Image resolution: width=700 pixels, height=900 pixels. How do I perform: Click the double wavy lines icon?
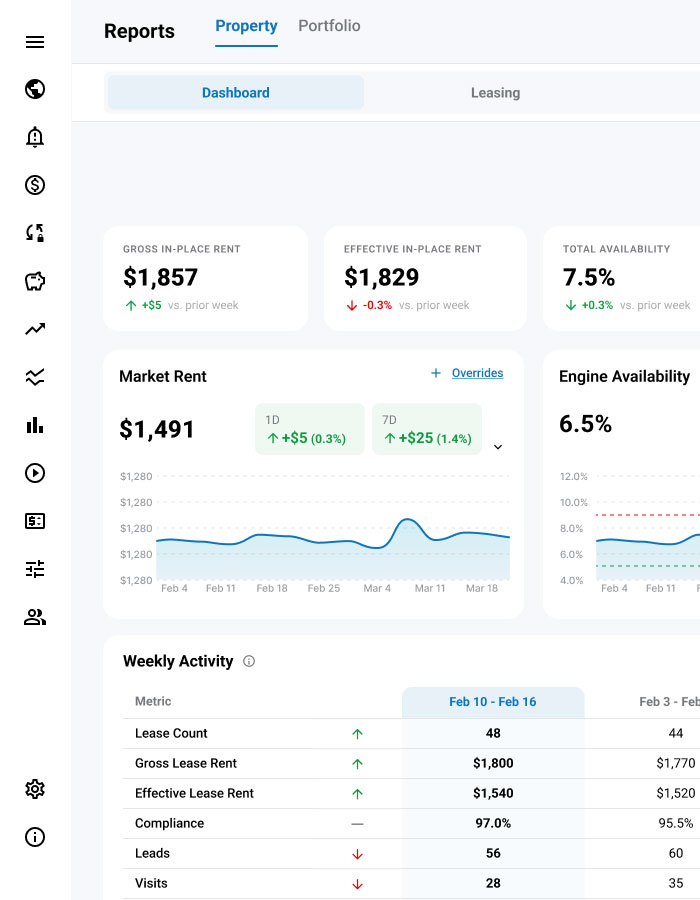coord(35,377)
